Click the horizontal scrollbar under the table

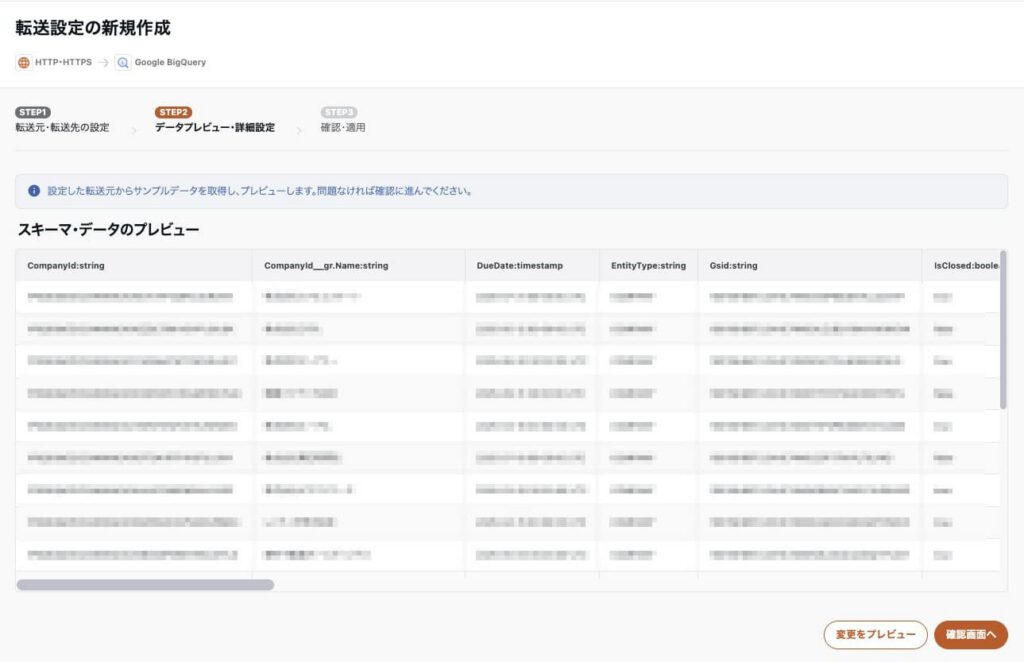click(x=145, y=585)
